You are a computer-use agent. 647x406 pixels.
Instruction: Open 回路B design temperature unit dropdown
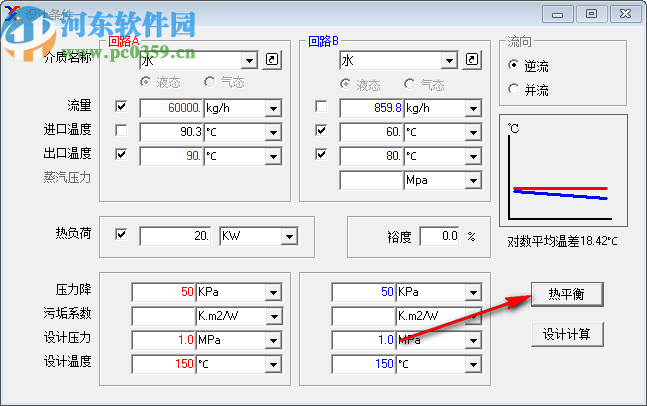[473, 364]
